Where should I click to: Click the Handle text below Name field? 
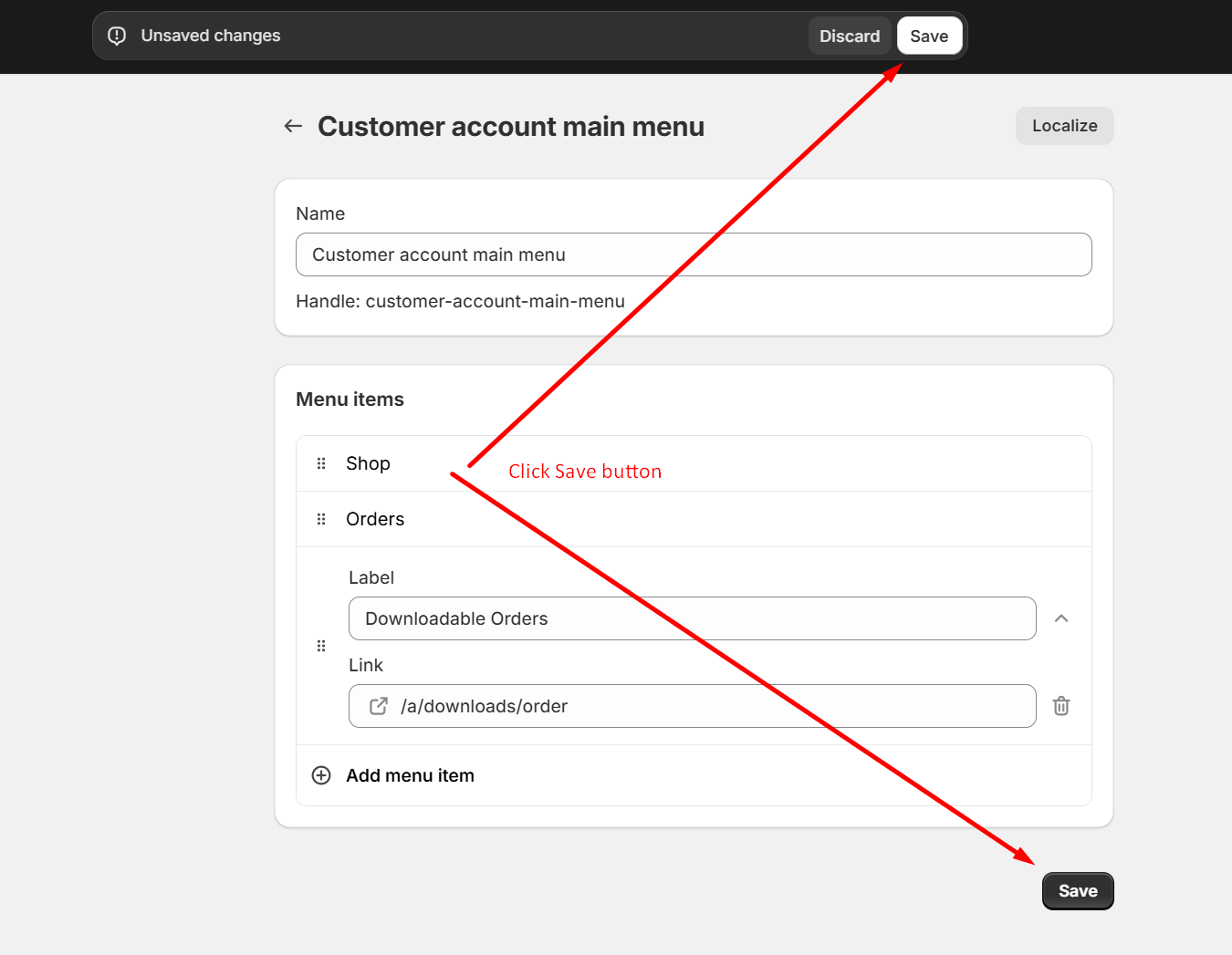460,301
